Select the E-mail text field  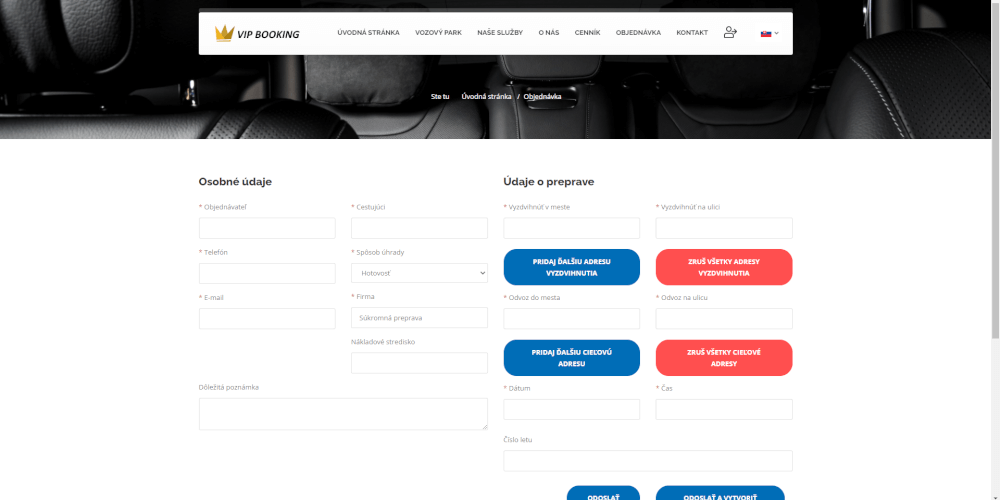(x=267, y=319)
